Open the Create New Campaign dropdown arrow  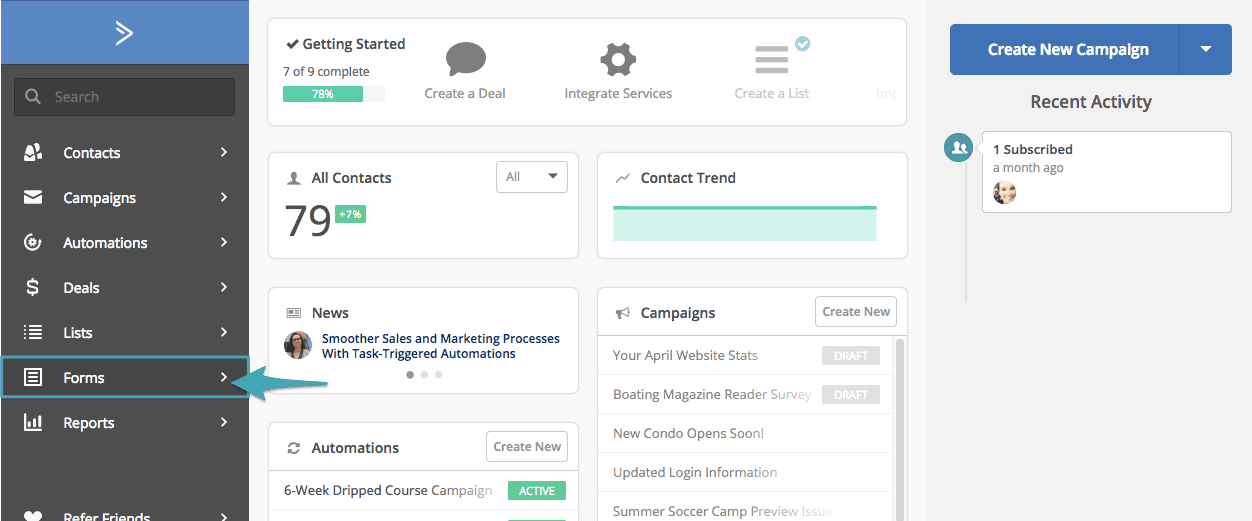click(1205, 50)
